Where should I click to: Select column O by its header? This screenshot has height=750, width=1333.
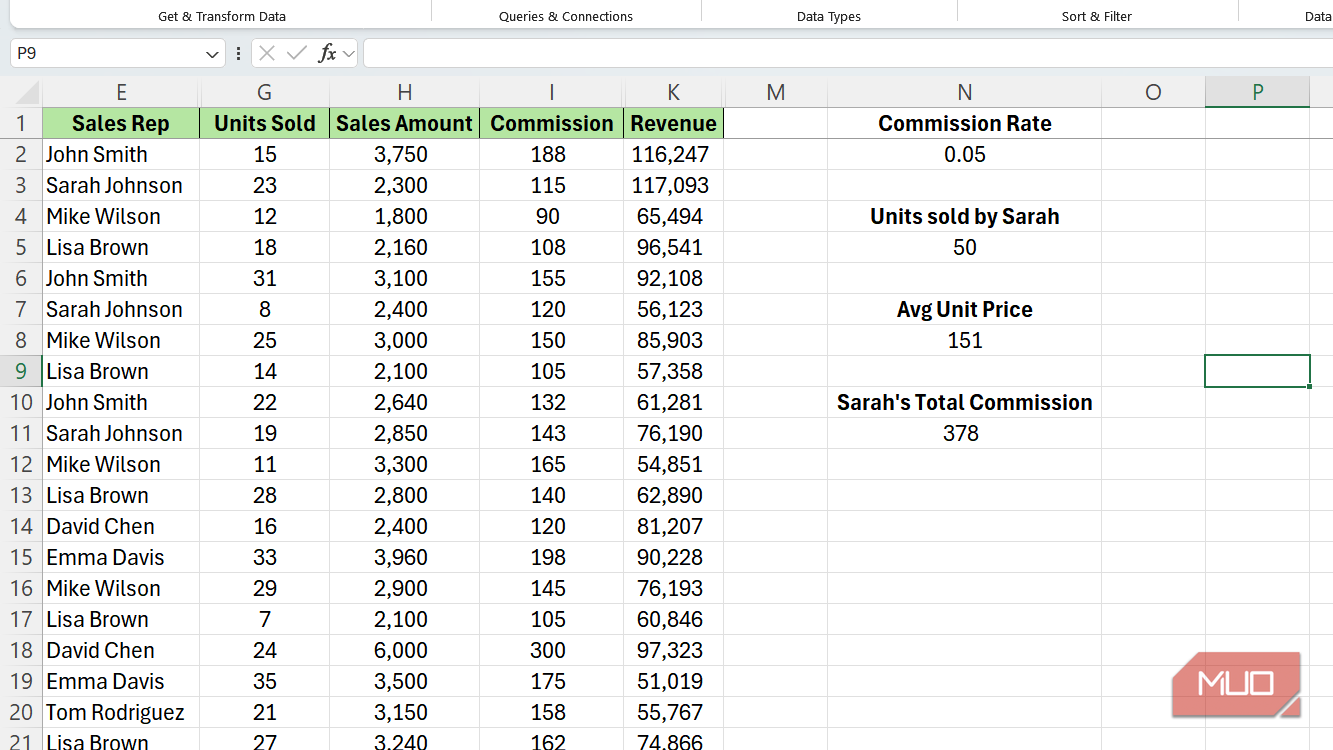click(x=1153, y=93)
